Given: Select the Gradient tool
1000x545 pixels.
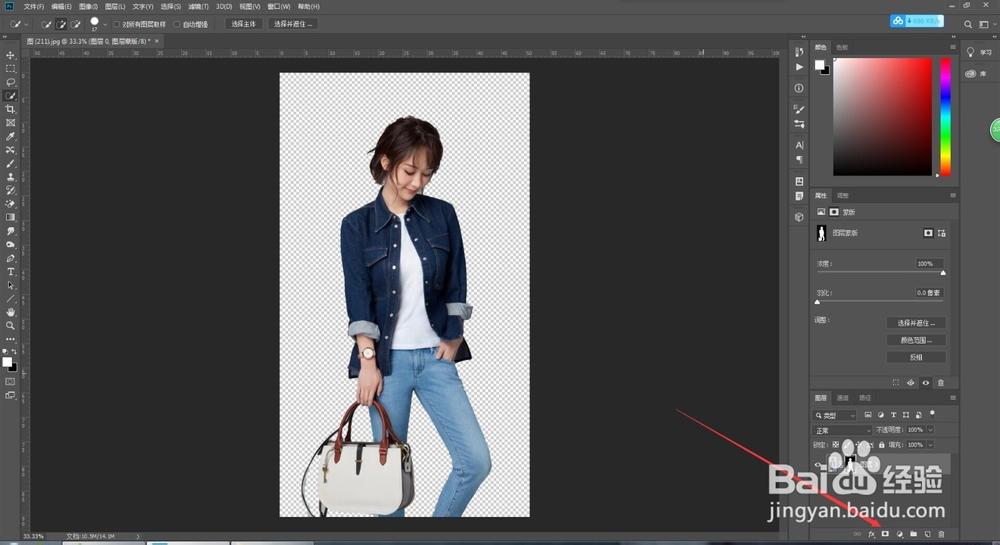Looking at the screenshot, I should 10,218.
